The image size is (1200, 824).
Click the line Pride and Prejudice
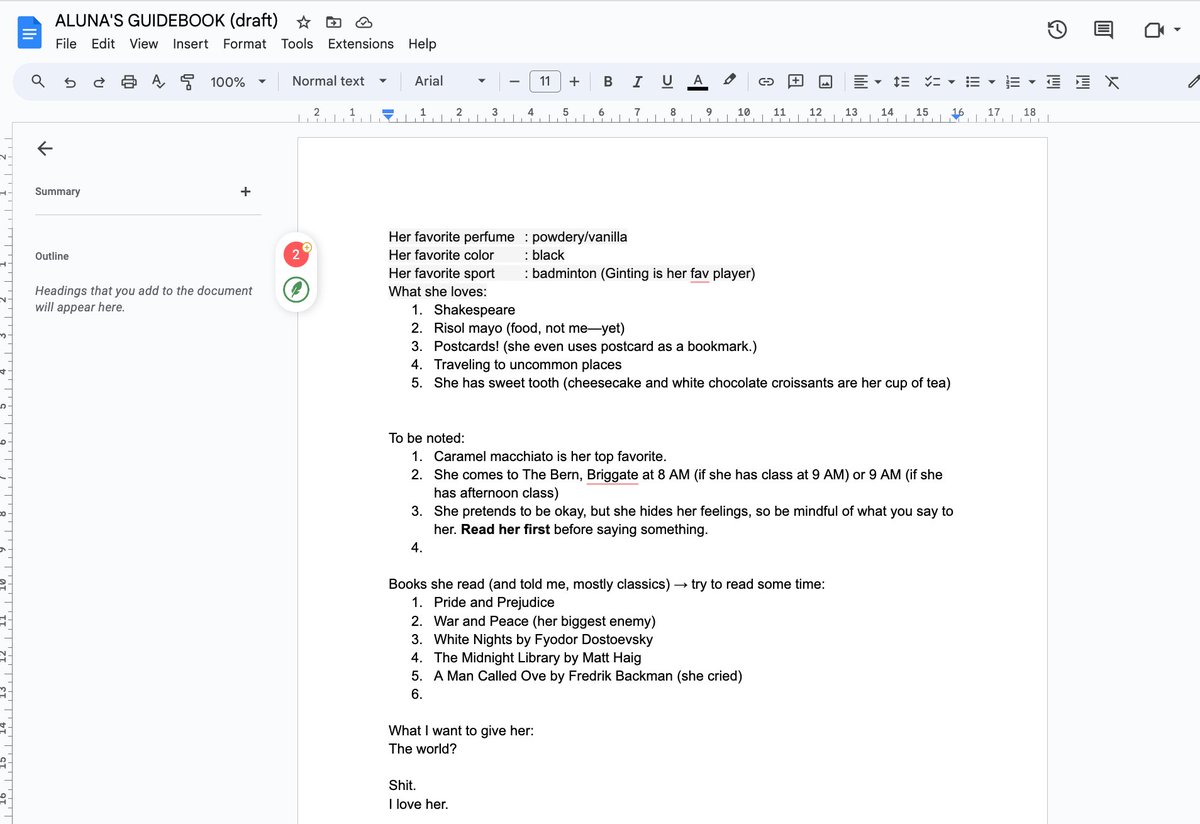[494, 602]
